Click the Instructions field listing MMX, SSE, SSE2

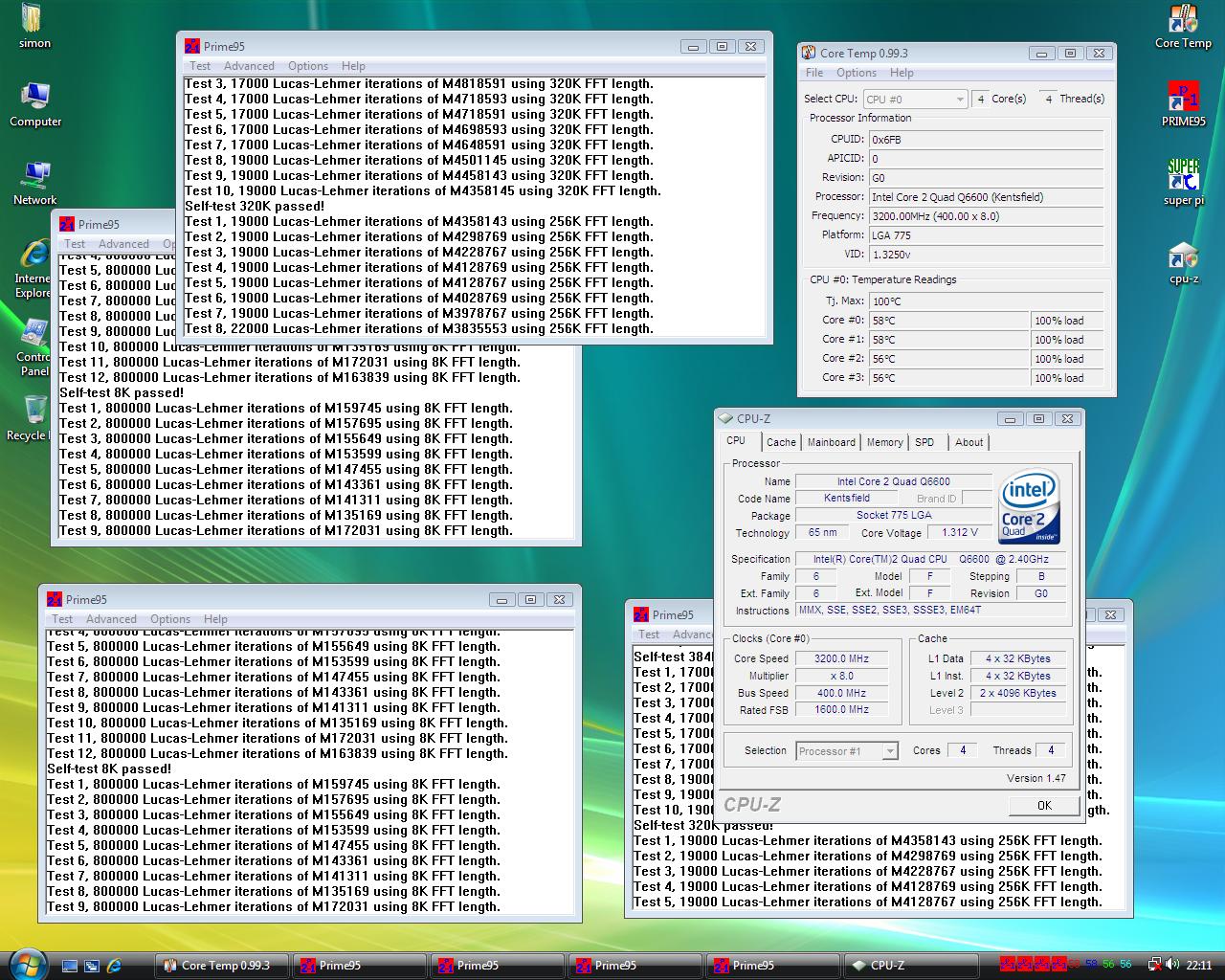[930, 610]
